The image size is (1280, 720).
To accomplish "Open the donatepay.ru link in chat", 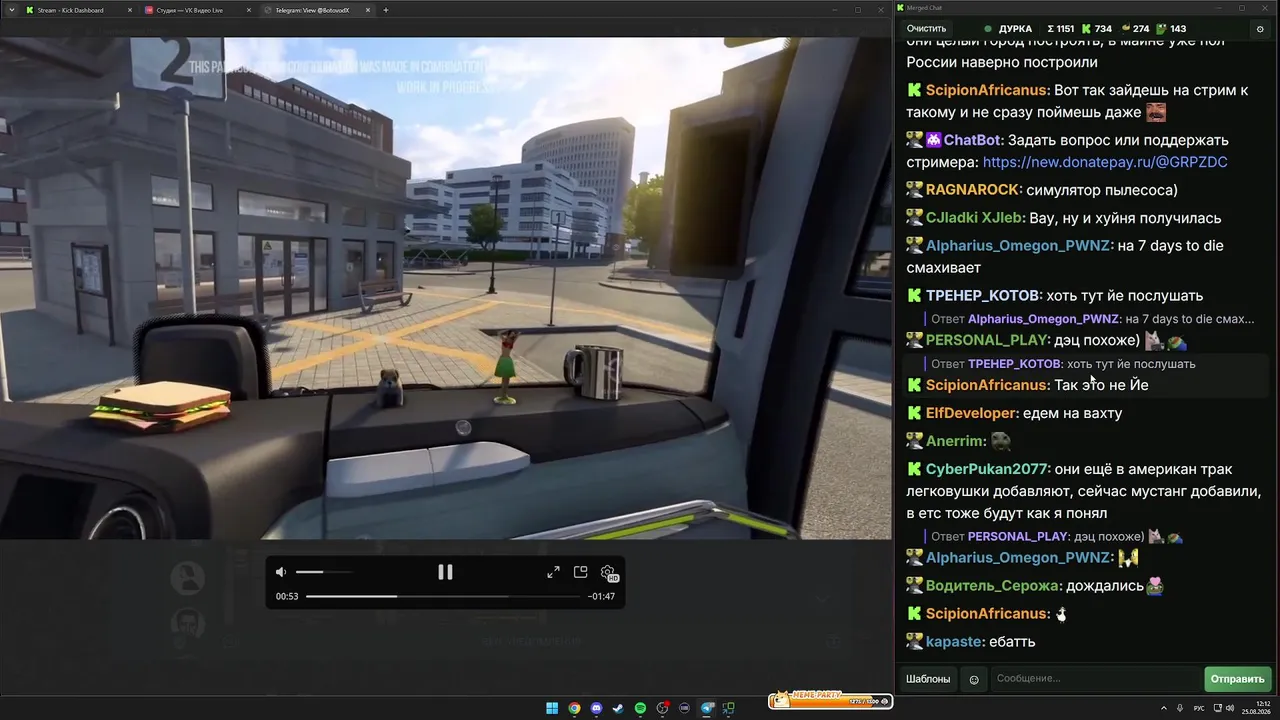I will click(1105, 162).
